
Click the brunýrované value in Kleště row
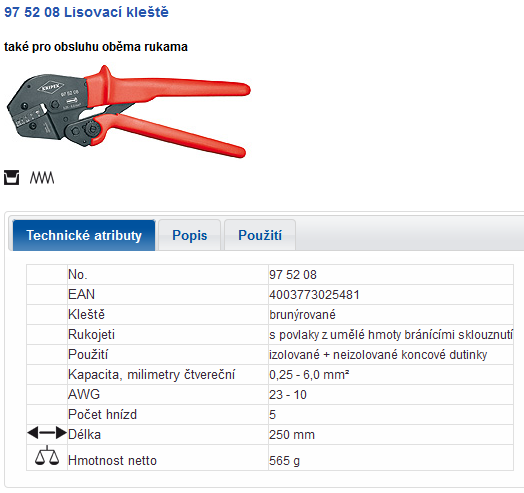point(302,315)
